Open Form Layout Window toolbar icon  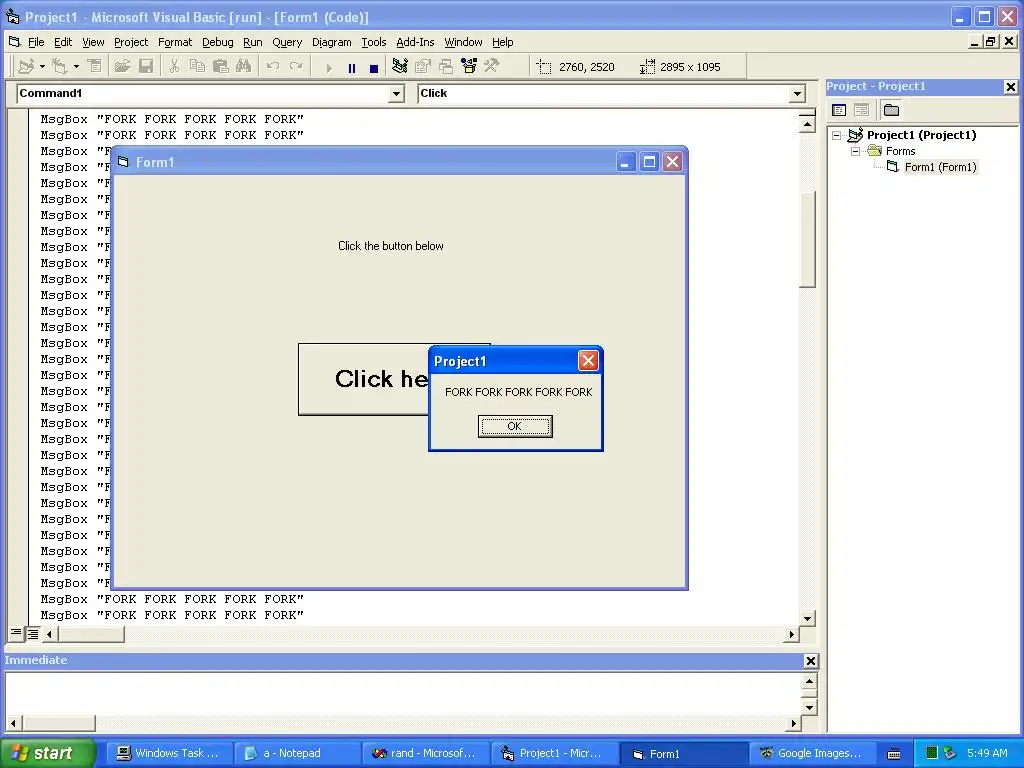[446, 66]
